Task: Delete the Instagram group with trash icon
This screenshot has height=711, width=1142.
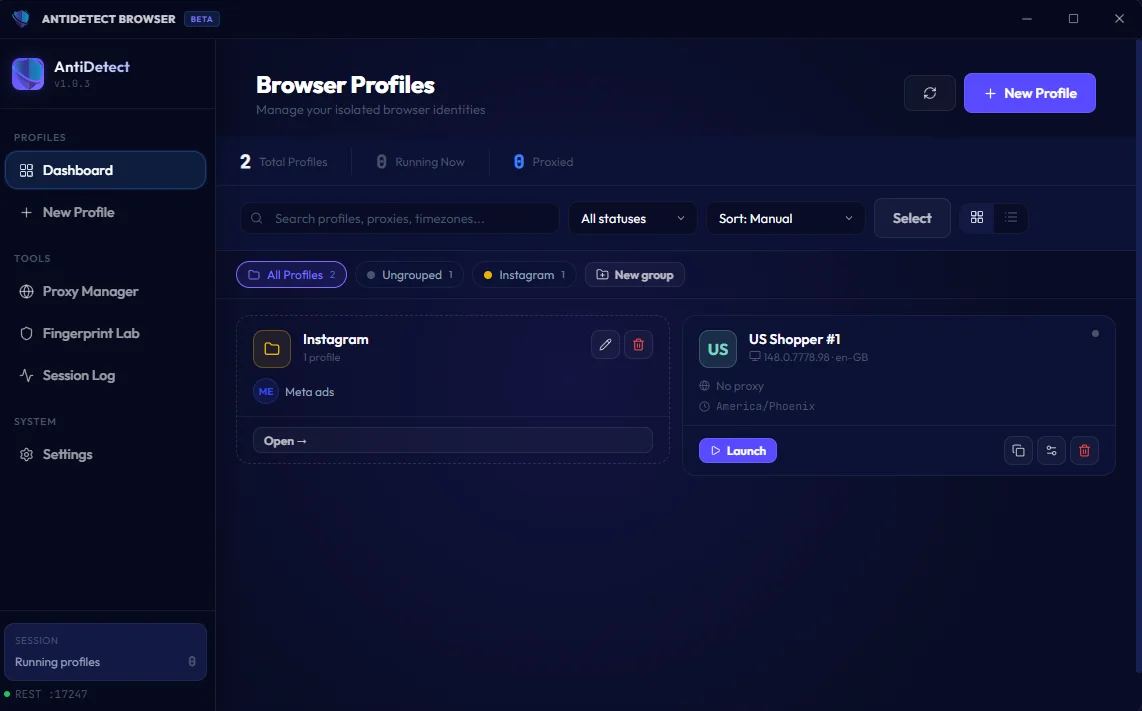Action: coord(638,345)
